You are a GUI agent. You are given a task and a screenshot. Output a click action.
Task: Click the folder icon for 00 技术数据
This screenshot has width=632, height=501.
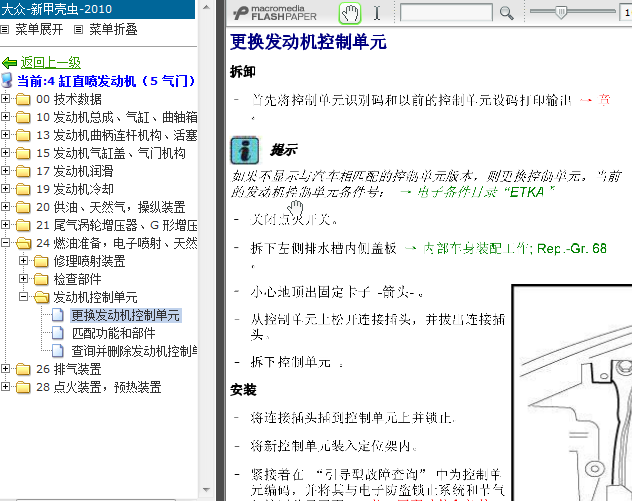(23, 99)
